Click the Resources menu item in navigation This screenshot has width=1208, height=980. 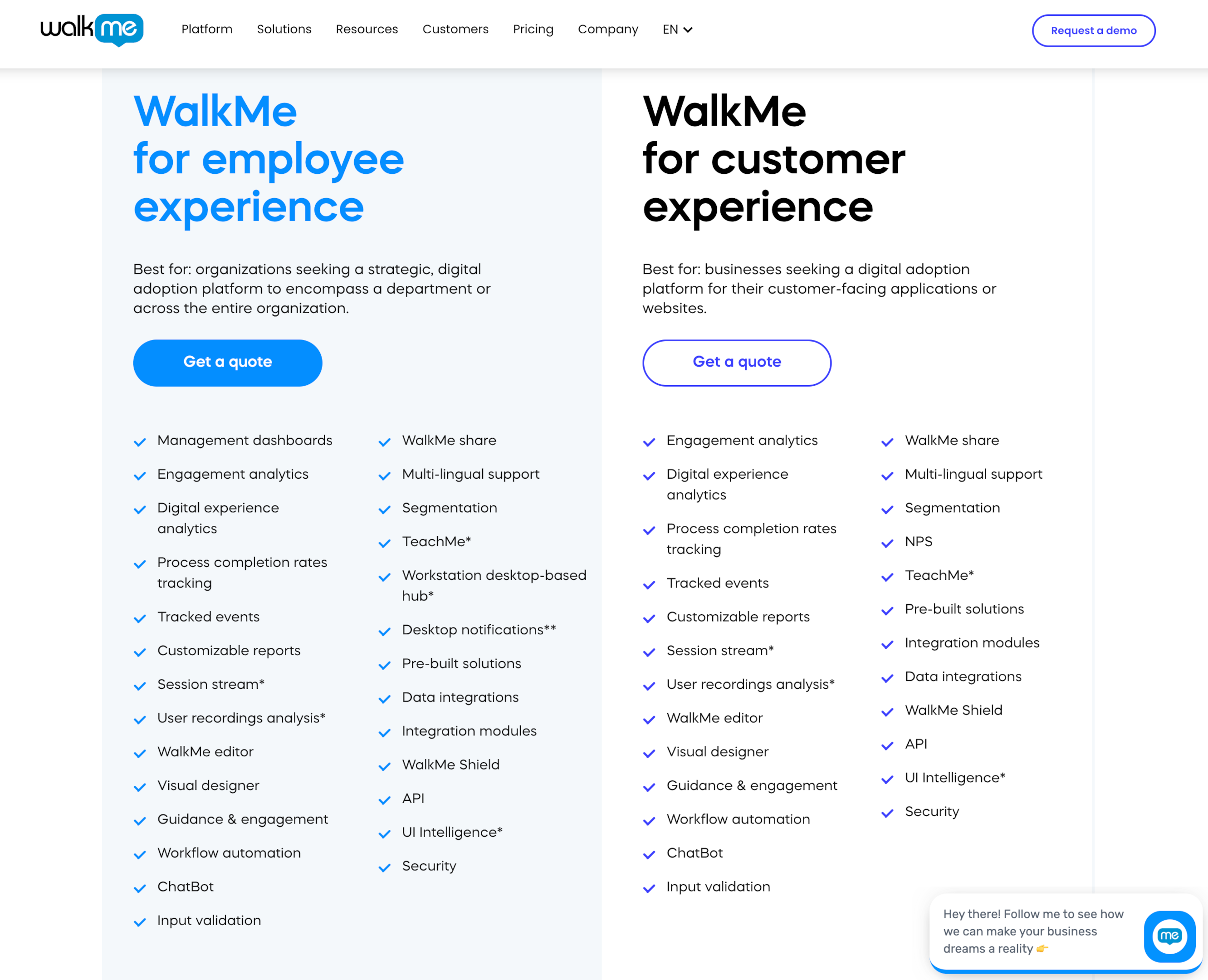pos(367,30)
